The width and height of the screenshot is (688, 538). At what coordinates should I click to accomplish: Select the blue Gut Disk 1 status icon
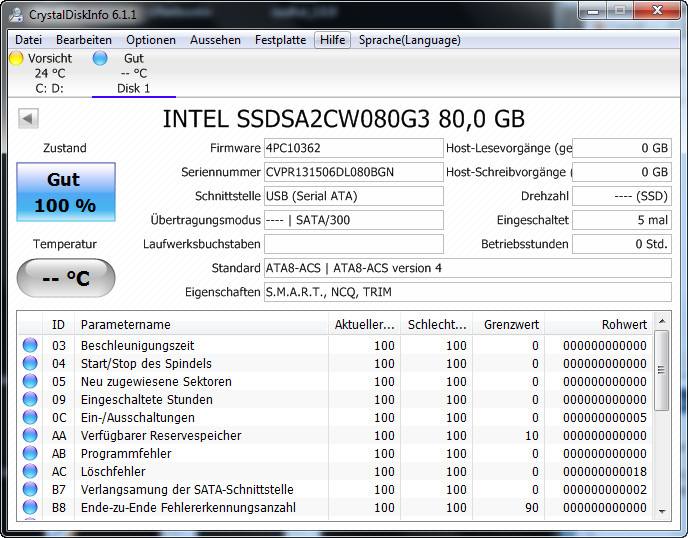click(100, 58)
